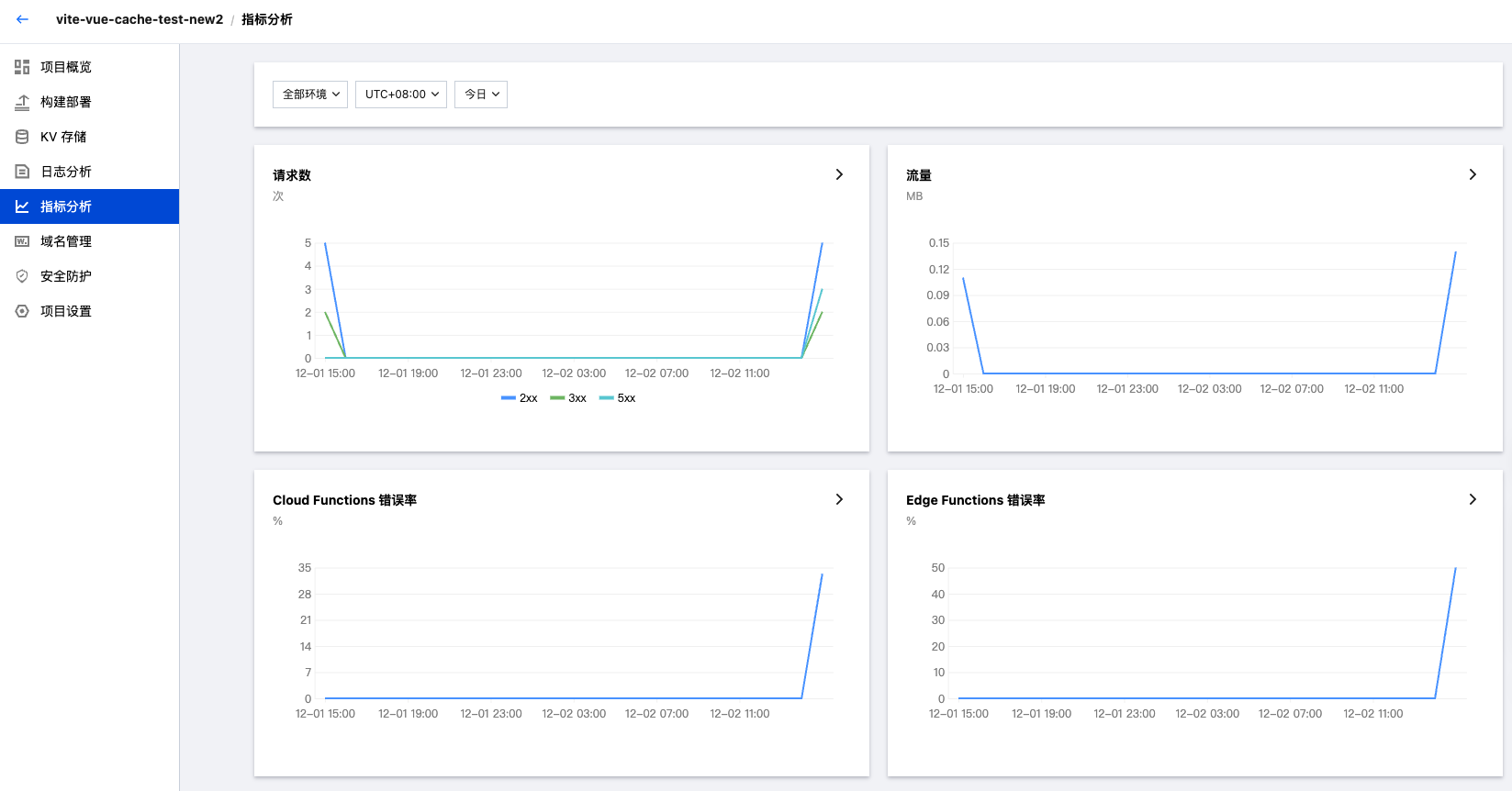Expand the 流量 chart details arrow
The width and height of the screenshot is (1512, 791).
pos(1473,174)
